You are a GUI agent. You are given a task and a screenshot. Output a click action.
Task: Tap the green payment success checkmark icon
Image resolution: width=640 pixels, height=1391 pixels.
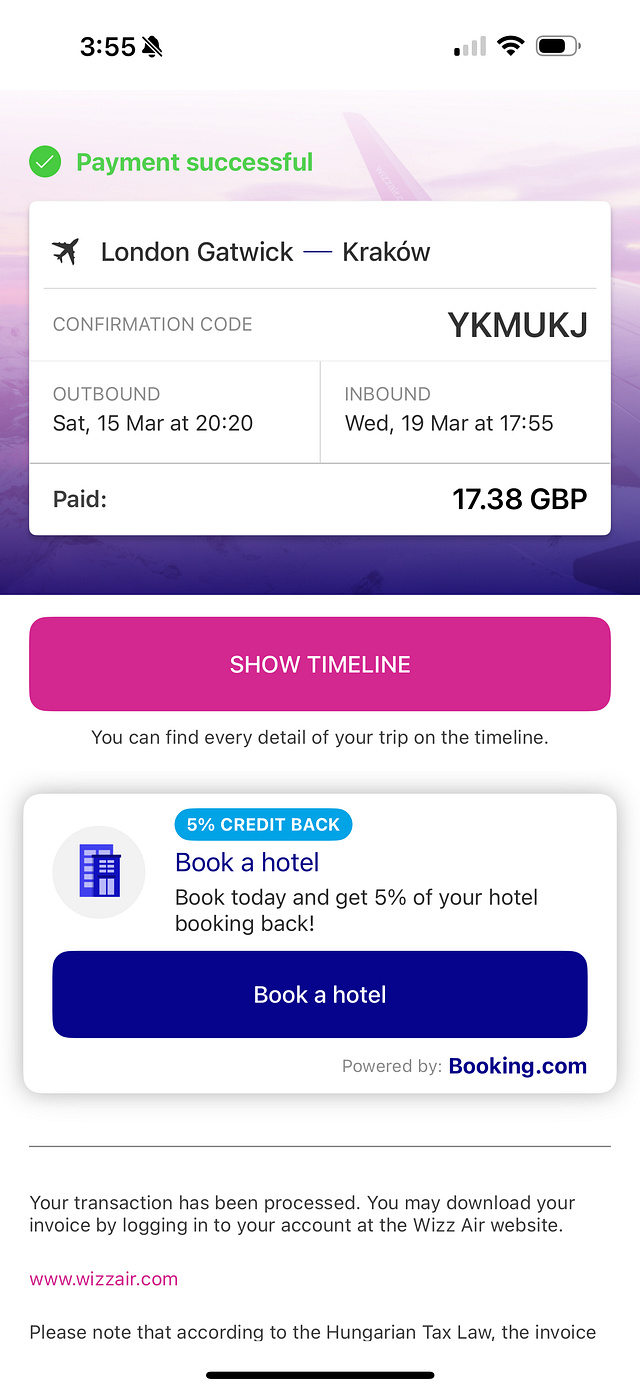point(45,162)
